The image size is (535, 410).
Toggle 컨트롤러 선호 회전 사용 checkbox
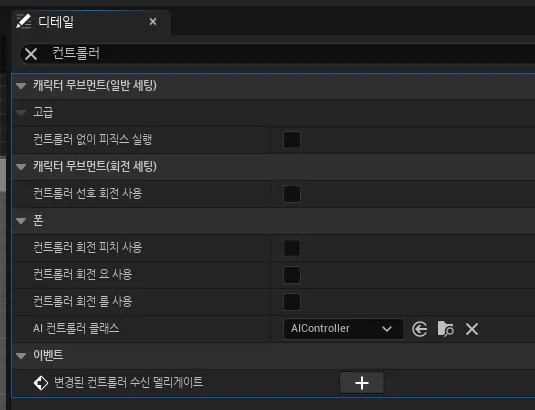tap(292, 194)
